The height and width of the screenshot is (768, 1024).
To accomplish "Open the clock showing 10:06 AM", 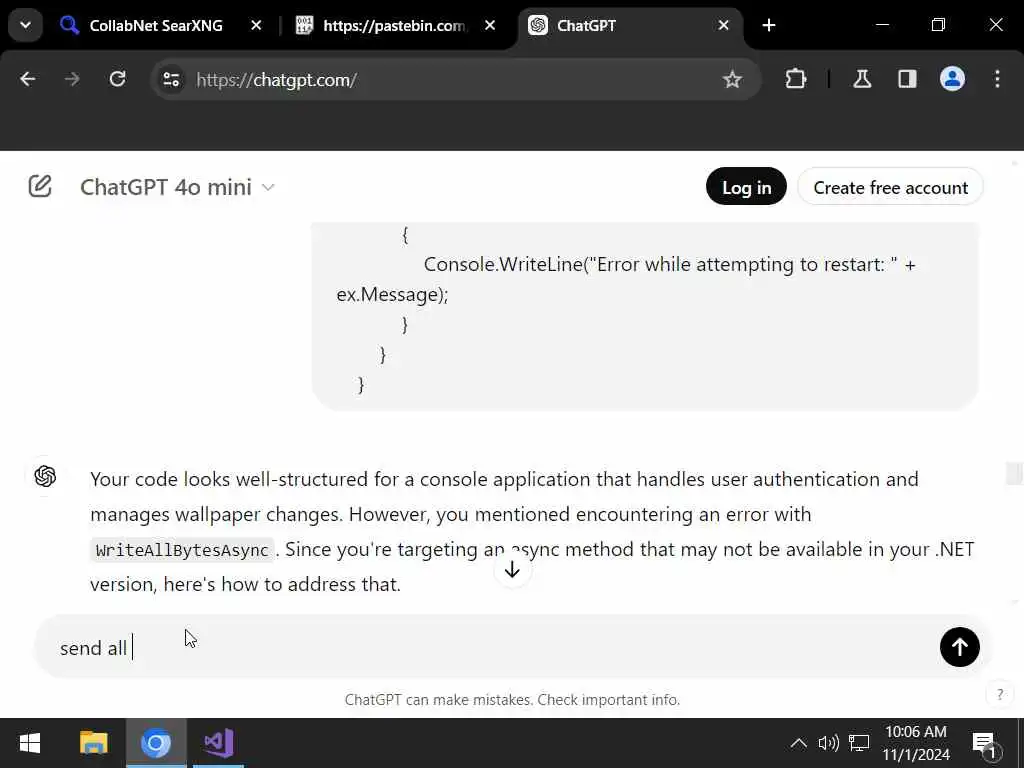I will point(916,743).
